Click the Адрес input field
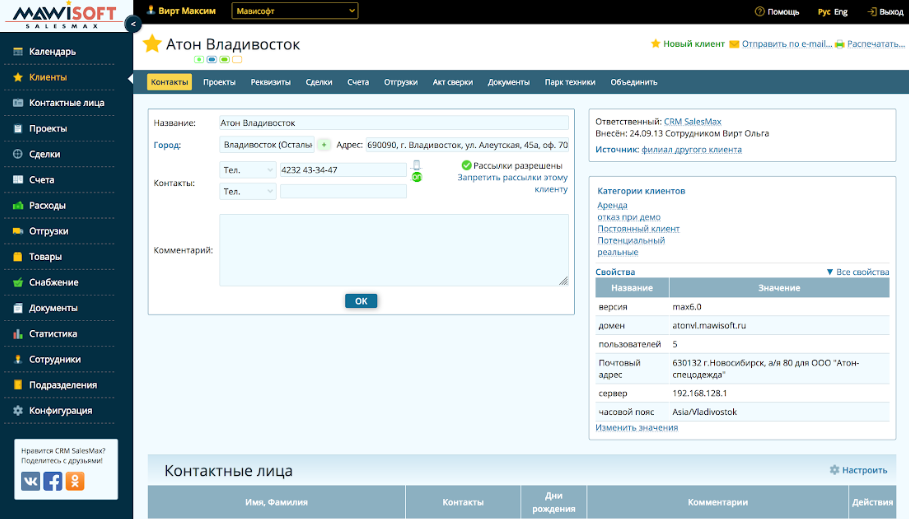 (467, 145)
